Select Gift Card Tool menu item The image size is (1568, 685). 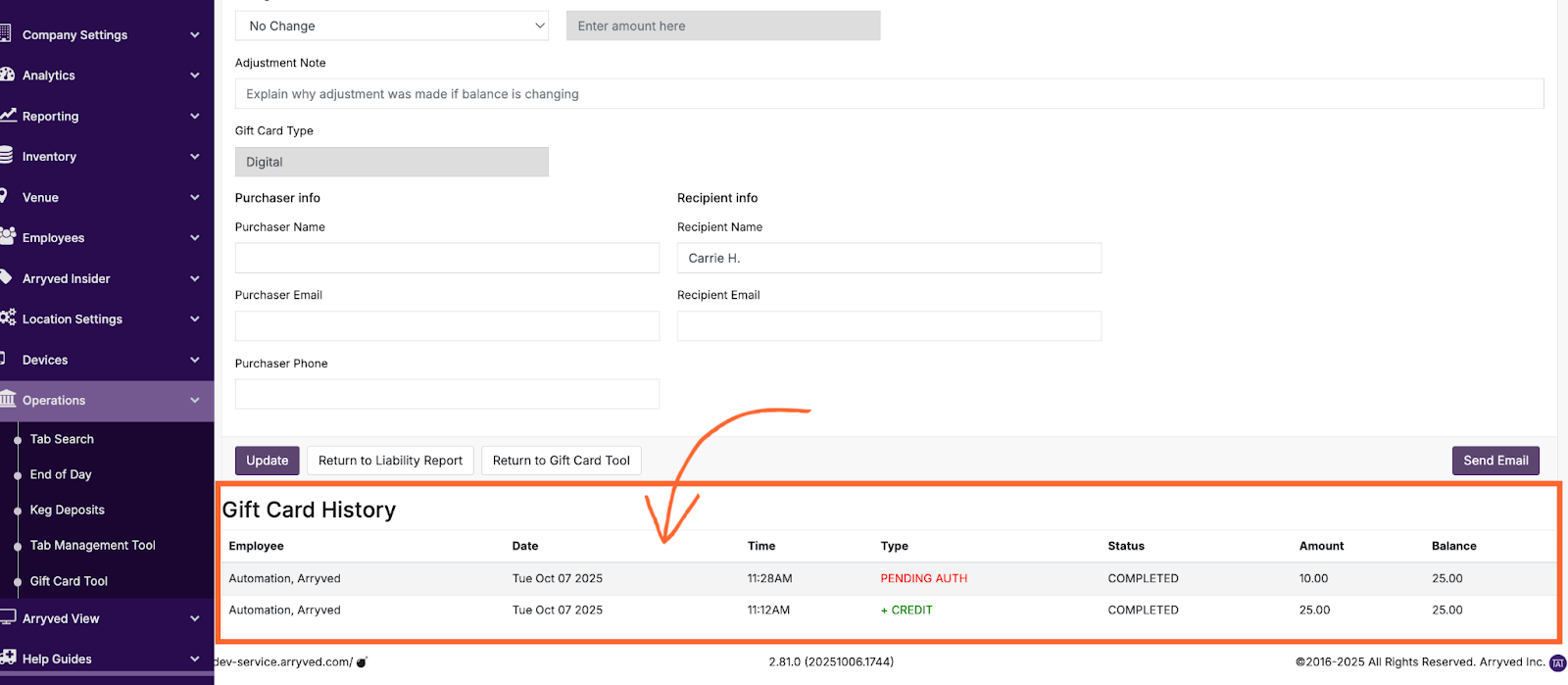pos(69,581)
